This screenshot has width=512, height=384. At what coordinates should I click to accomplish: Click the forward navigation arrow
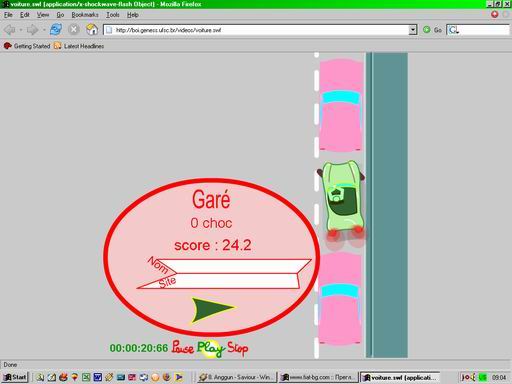pos(33,30)
